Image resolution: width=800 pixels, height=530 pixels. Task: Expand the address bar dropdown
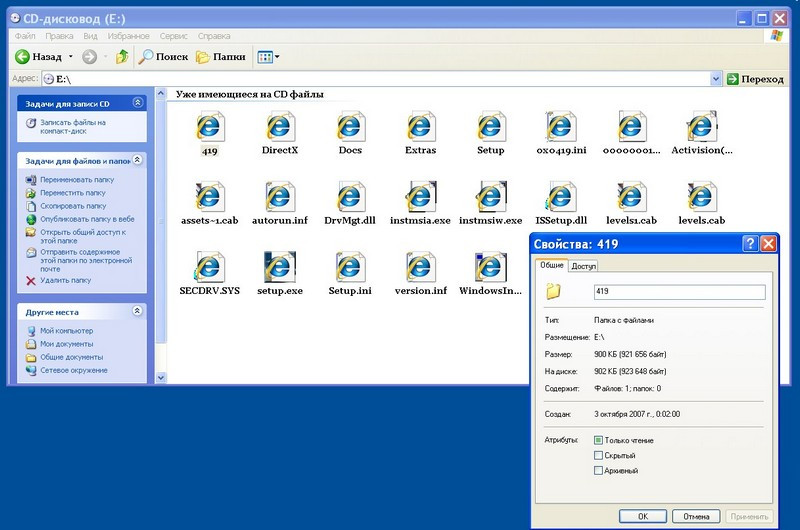click(x=715, y=79)
